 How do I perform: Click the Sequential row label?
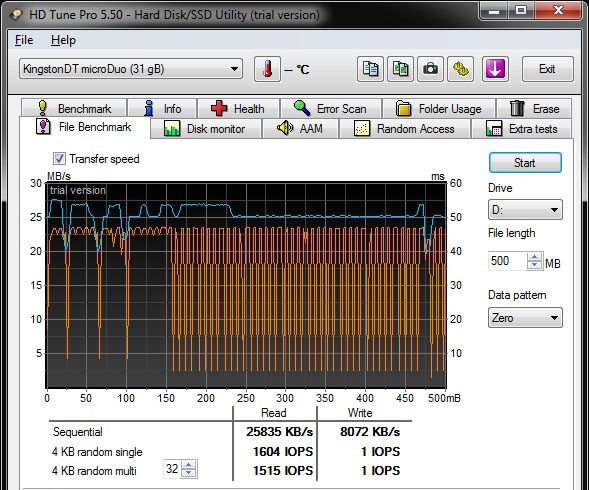point(78,432)
